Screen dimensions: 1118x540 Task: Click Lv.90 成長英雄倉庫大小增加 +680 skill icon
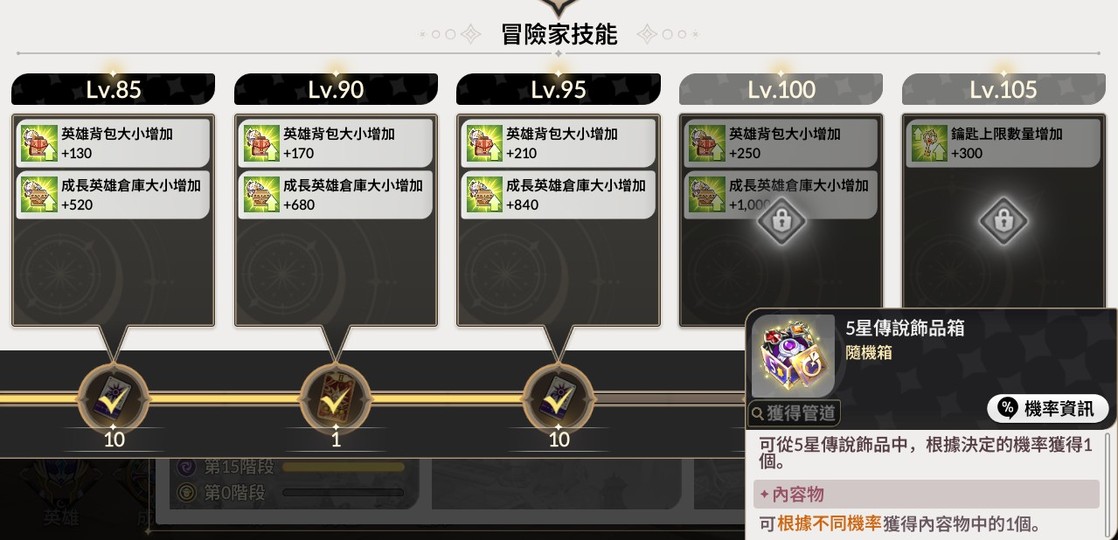pyautogui.click(x=262, y=195)
